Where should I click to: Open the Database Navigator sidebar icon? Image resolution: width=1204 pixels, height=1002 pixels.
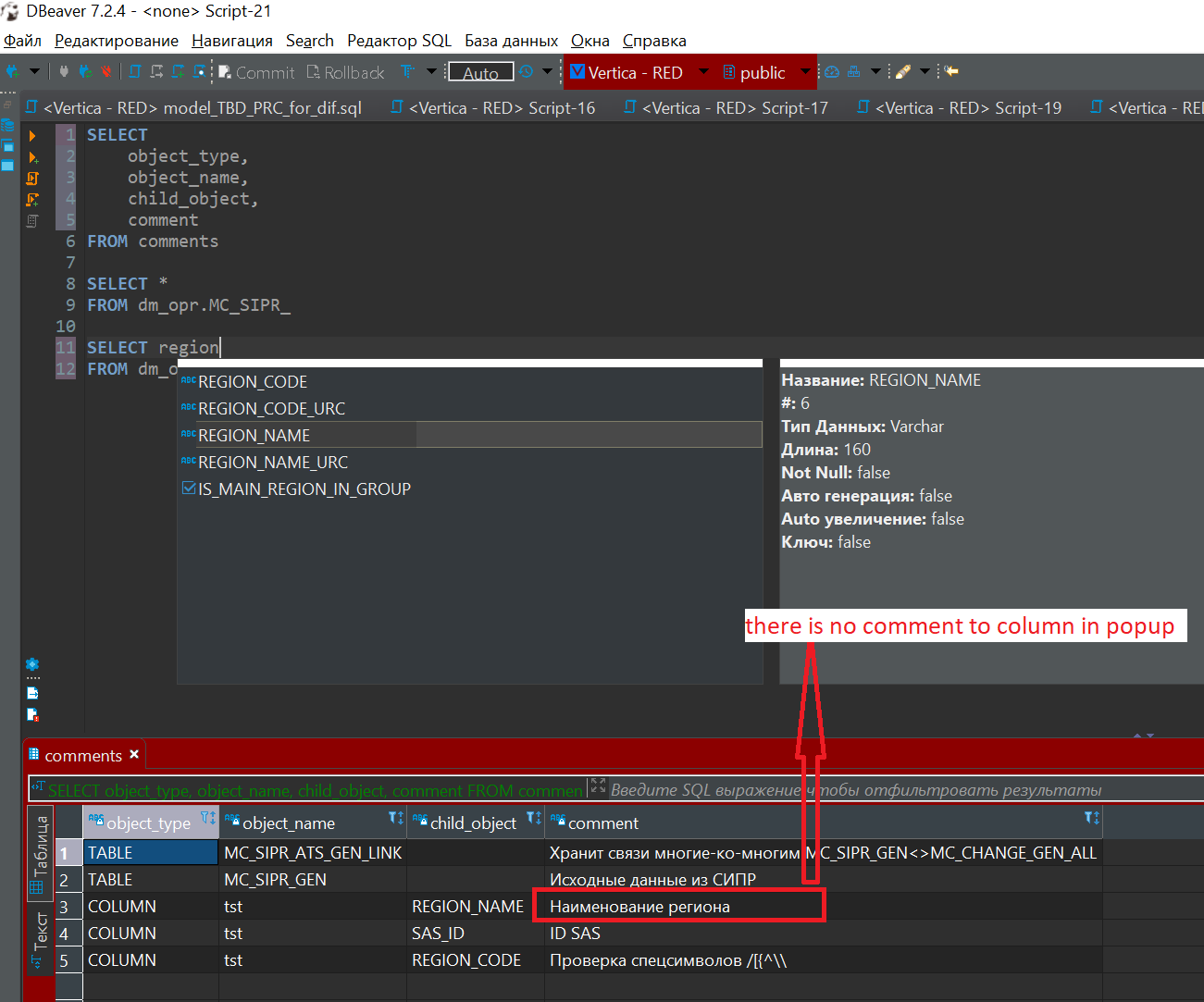coord(8,126)
